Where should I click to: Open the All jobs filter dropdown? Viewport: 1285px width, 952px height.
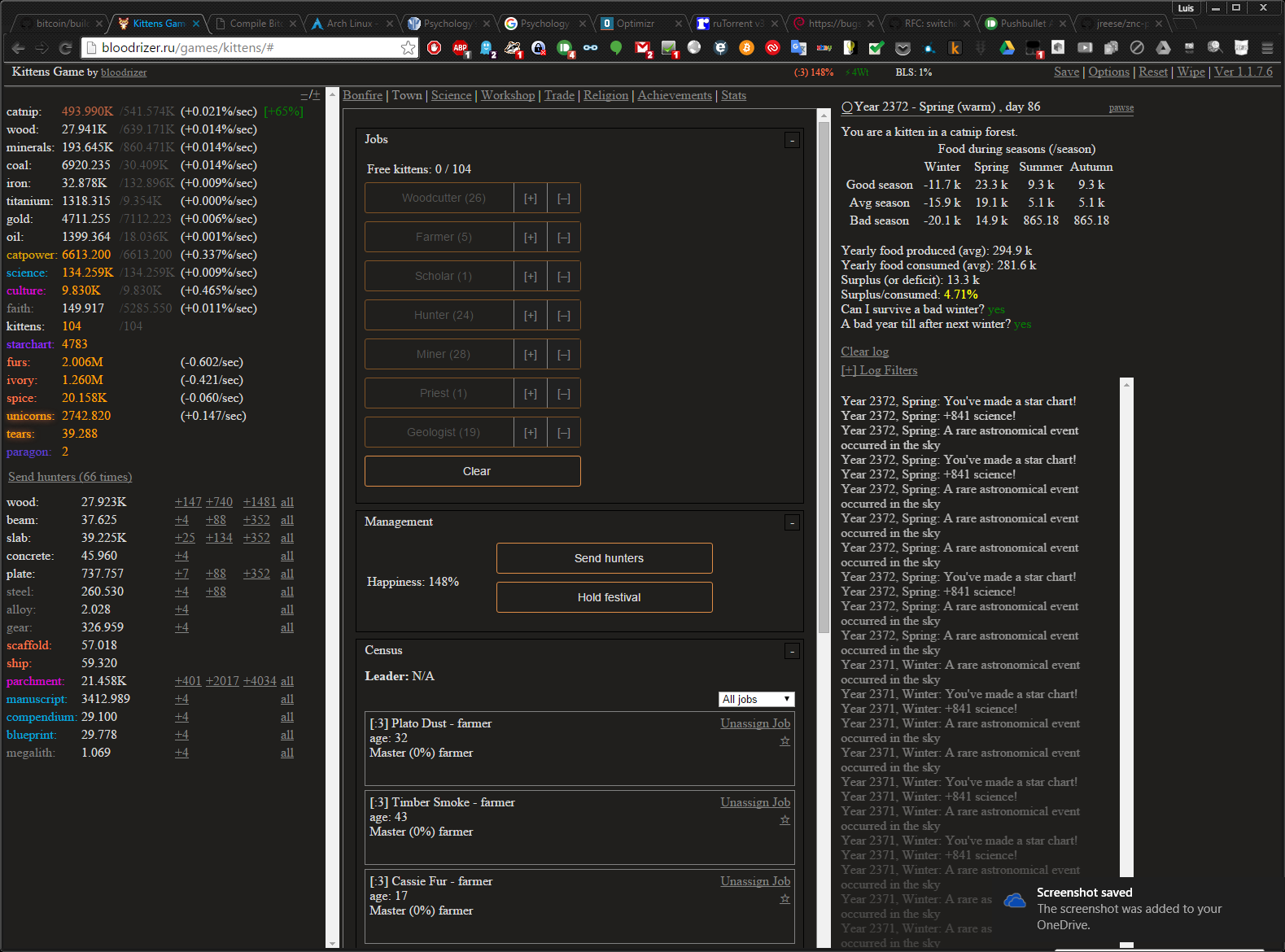click(756, 699)
